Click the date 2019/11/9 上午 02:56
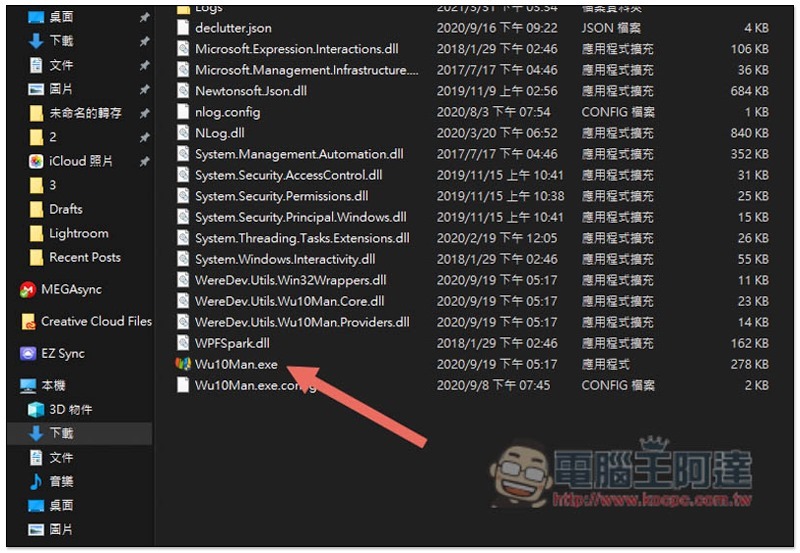 497,91
